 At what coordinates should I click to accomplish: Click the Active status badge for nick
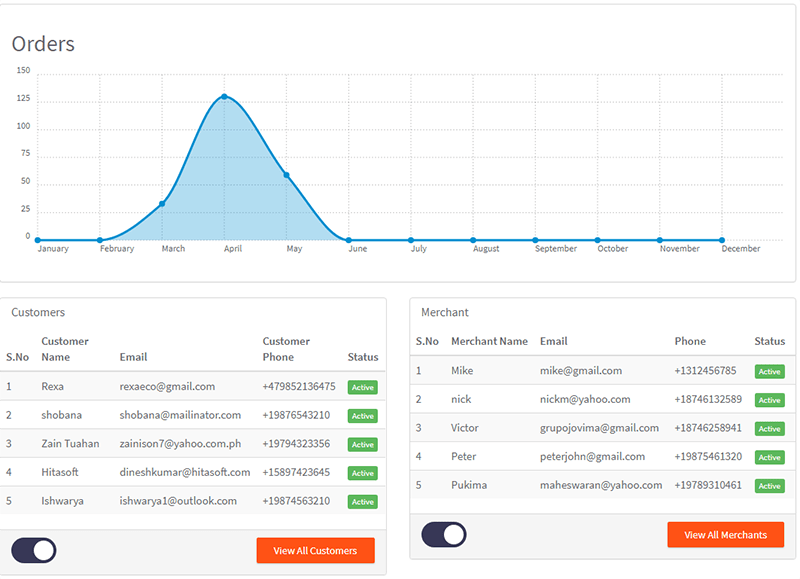tap(769, 400)
